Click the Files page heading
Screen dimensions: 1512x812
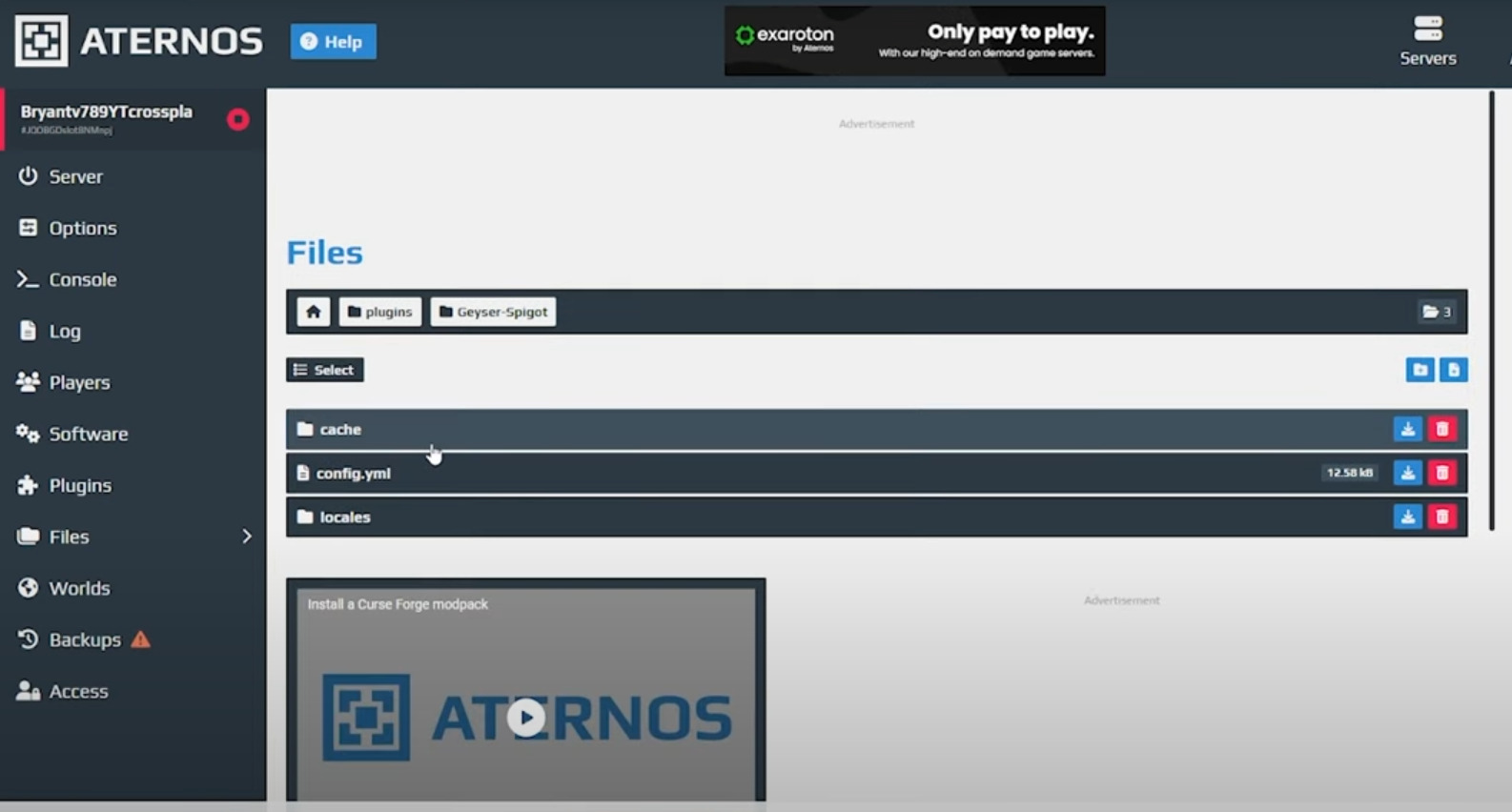pyautogui.click(x=325, y=253)
